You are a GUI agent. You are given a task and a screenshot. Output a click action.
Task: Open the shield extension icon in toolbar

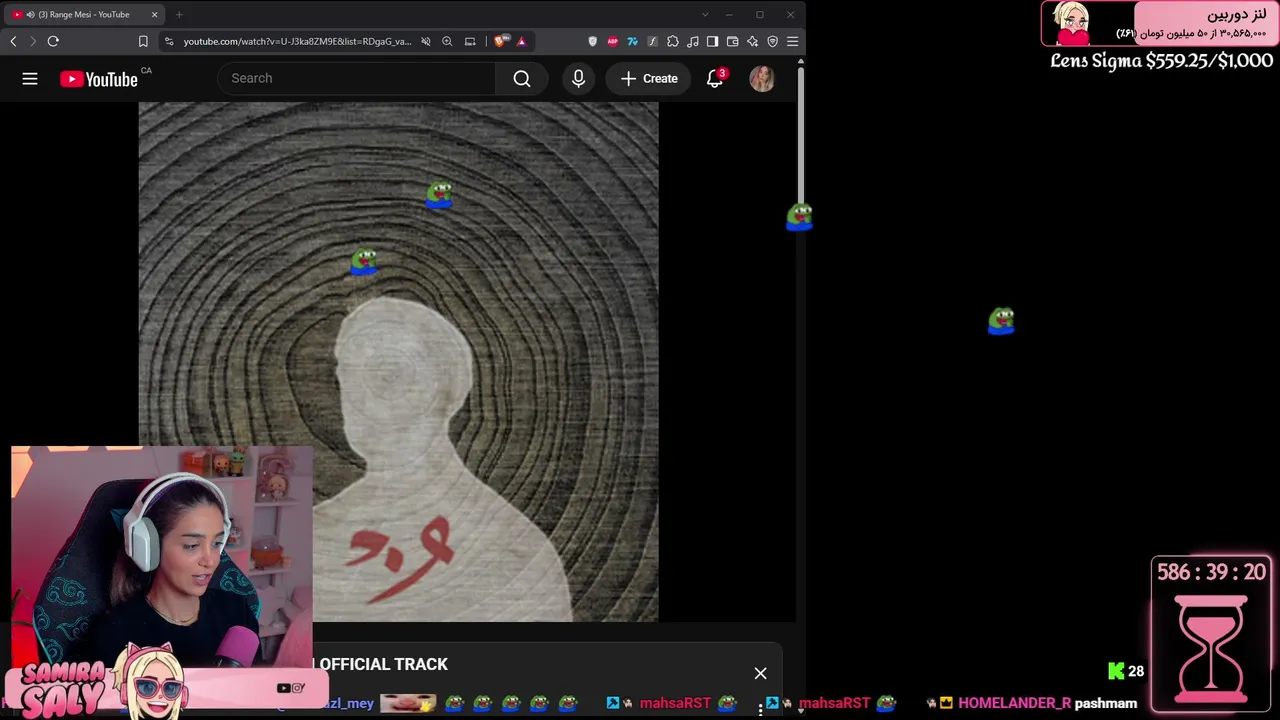pyautogui.click(x=592, y=41)
